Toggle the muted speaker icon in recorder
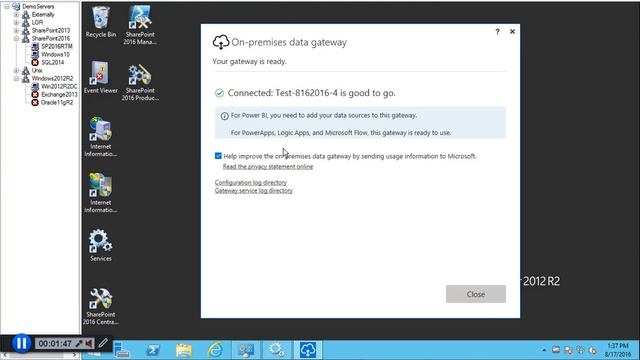 [x=89, y=343]
